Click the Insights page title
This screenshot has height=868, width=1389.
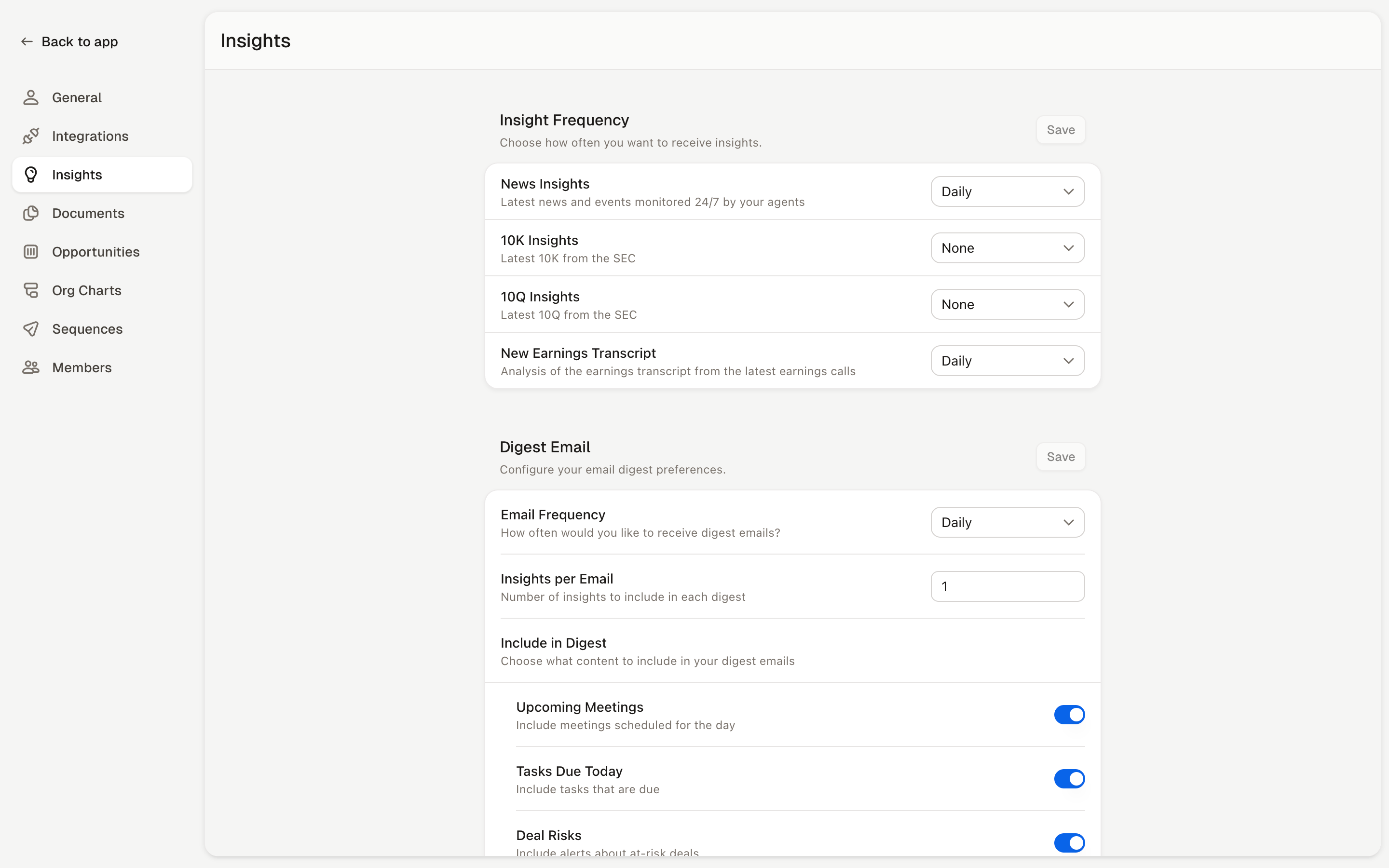click(256, 41)
